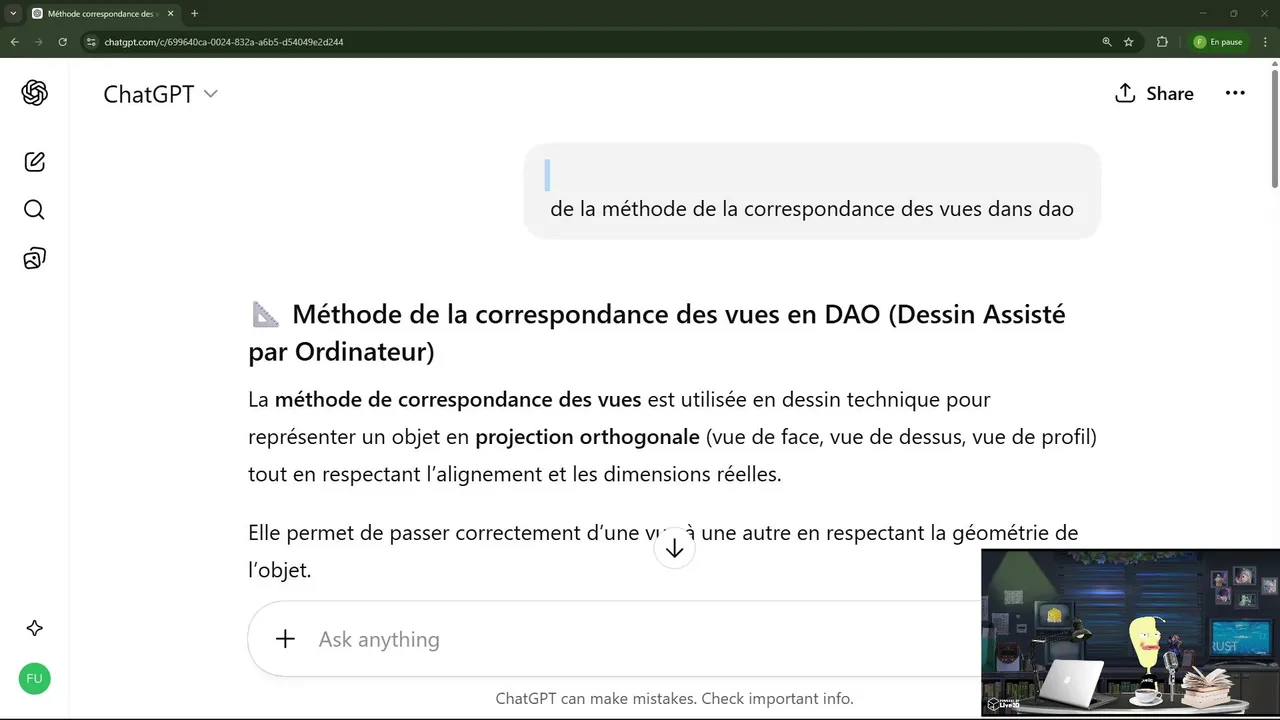Bookmark this page with star icon

pos(1129,42)
